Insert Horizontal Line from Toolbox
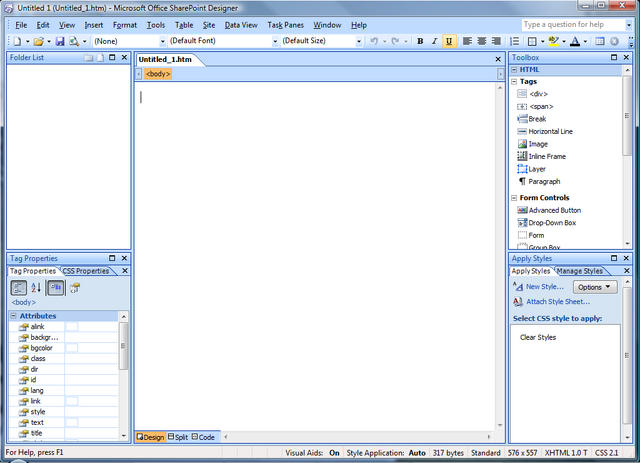Image resolution: width=640 pixels, height=463 pixels. [545, 131]
